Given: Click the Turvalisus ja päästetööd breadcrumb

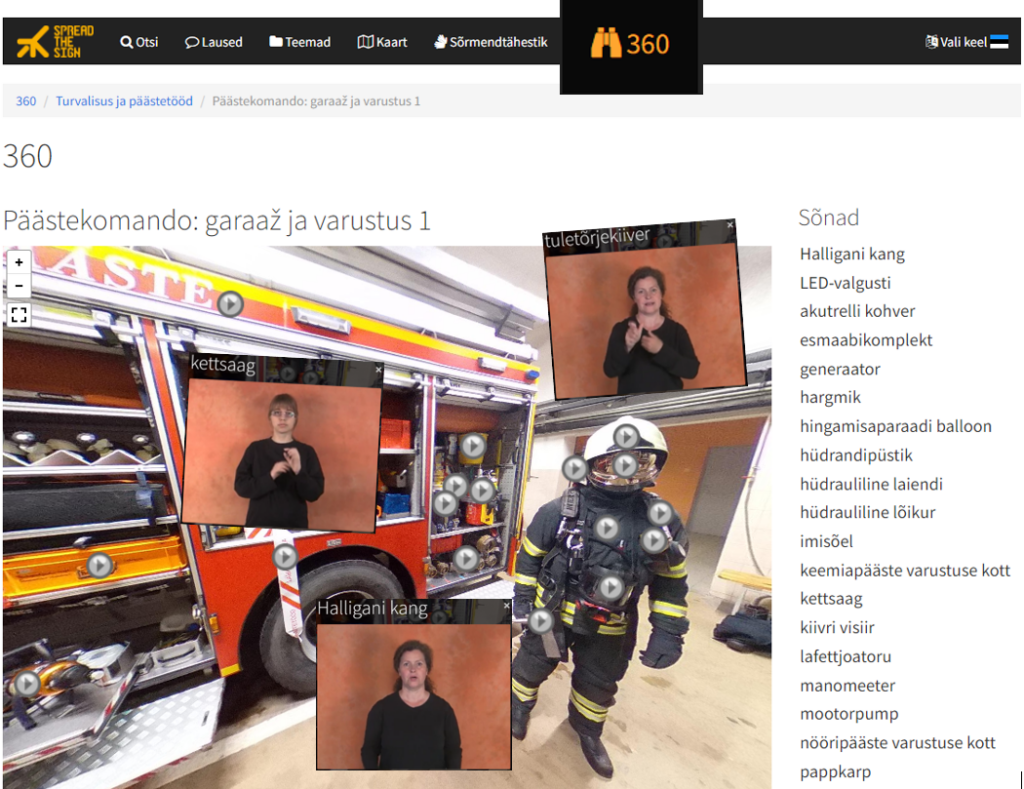Looking at the screenshot, I should pyautogui.click(x=124, y=101).
